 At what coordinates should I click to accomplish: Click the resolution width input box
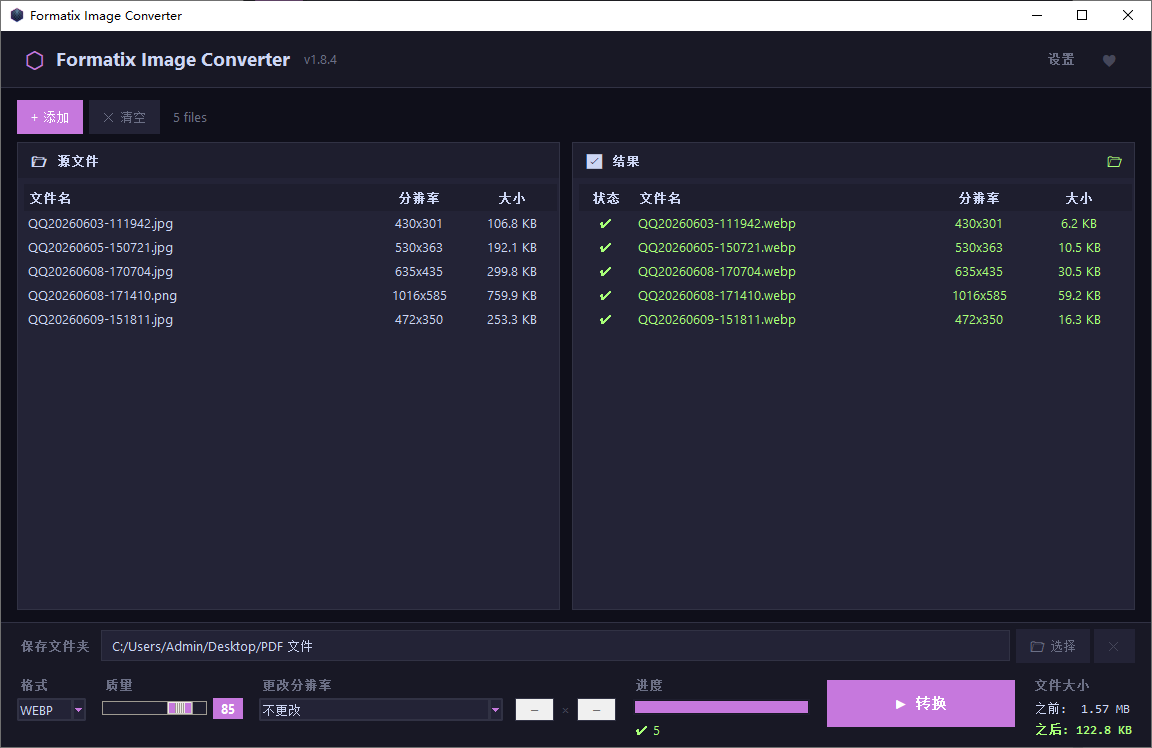[x=534, y=710]
